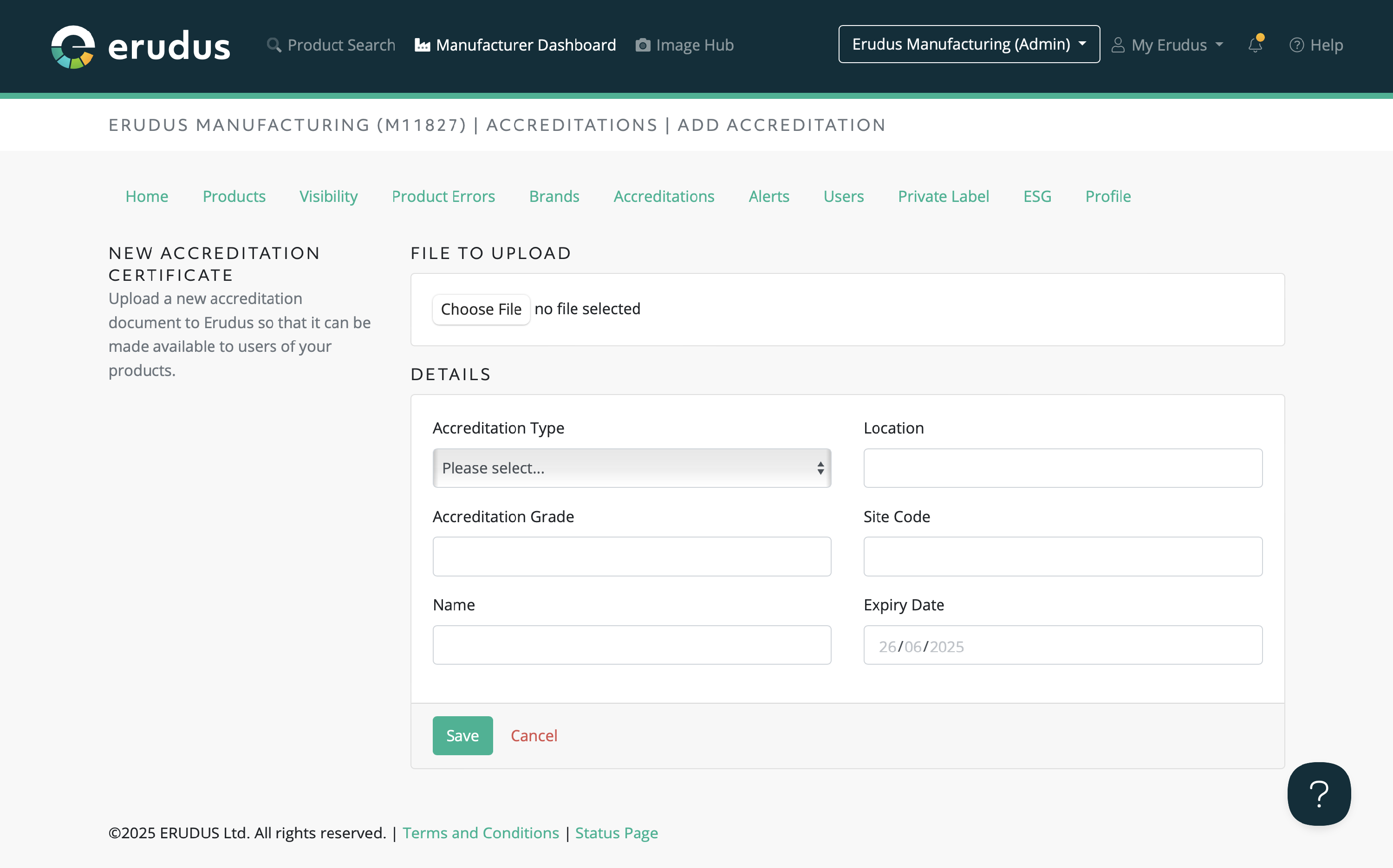Image resolution: width=1393 pixels, height=868 pixels.
Task: Click the My Erudus user icon
Action: tap(1117, 45)
